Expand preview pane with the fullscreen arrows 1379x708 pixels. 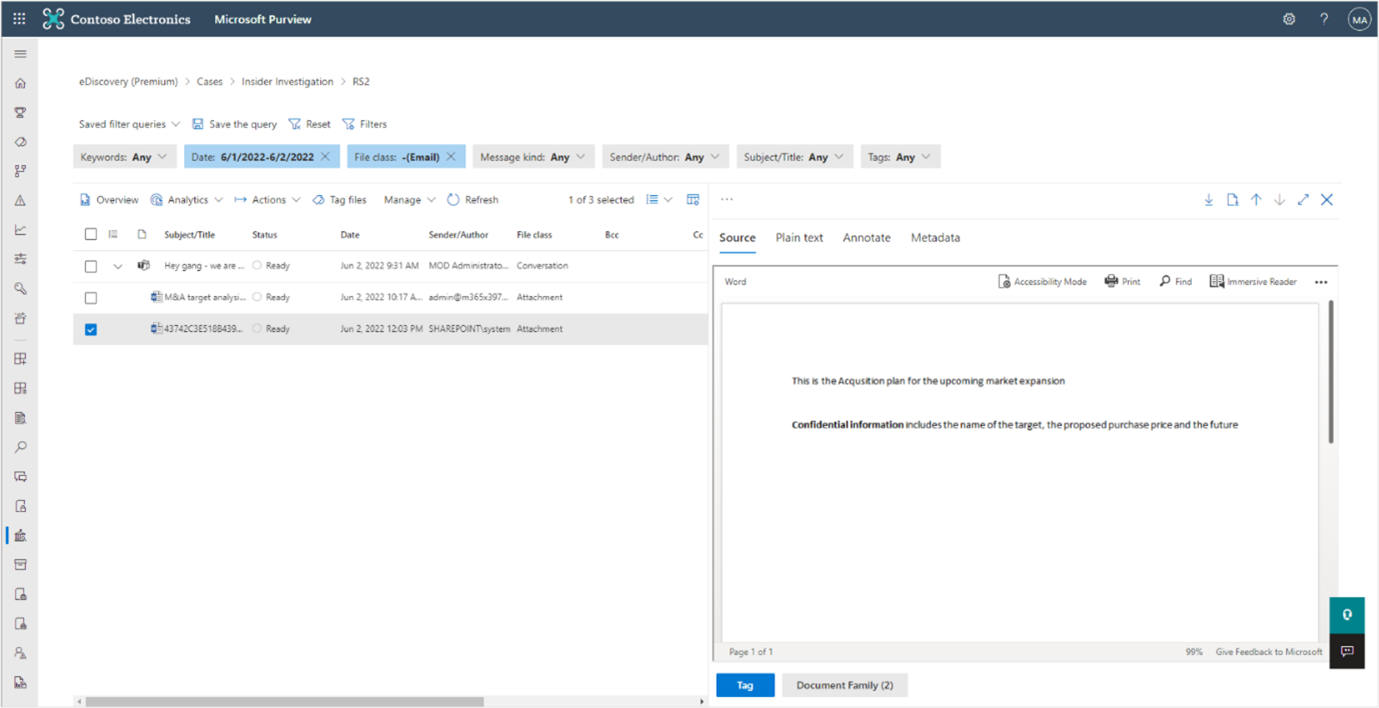[1303, 200]
